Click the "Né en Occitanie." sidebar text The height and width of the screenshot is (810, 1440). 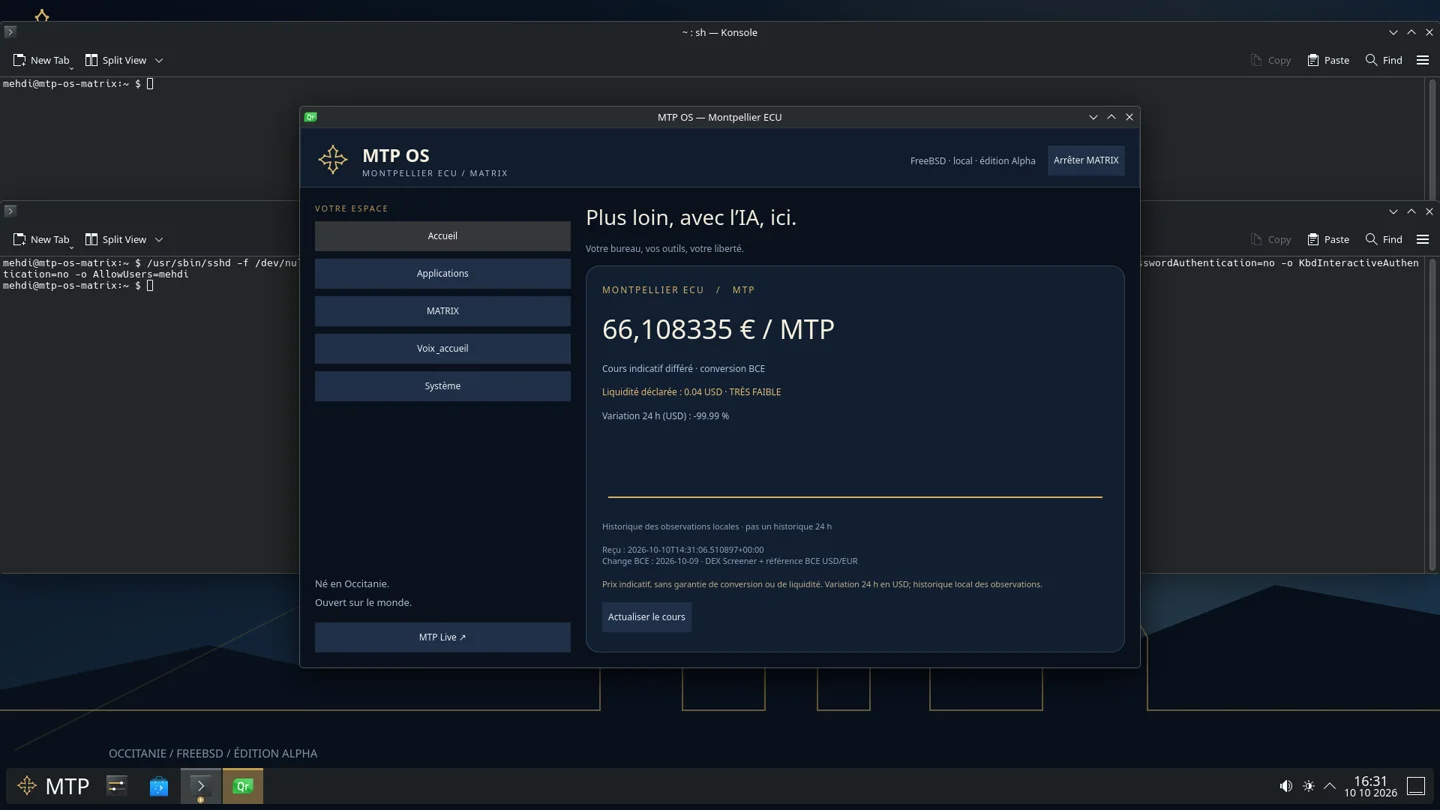352,584
